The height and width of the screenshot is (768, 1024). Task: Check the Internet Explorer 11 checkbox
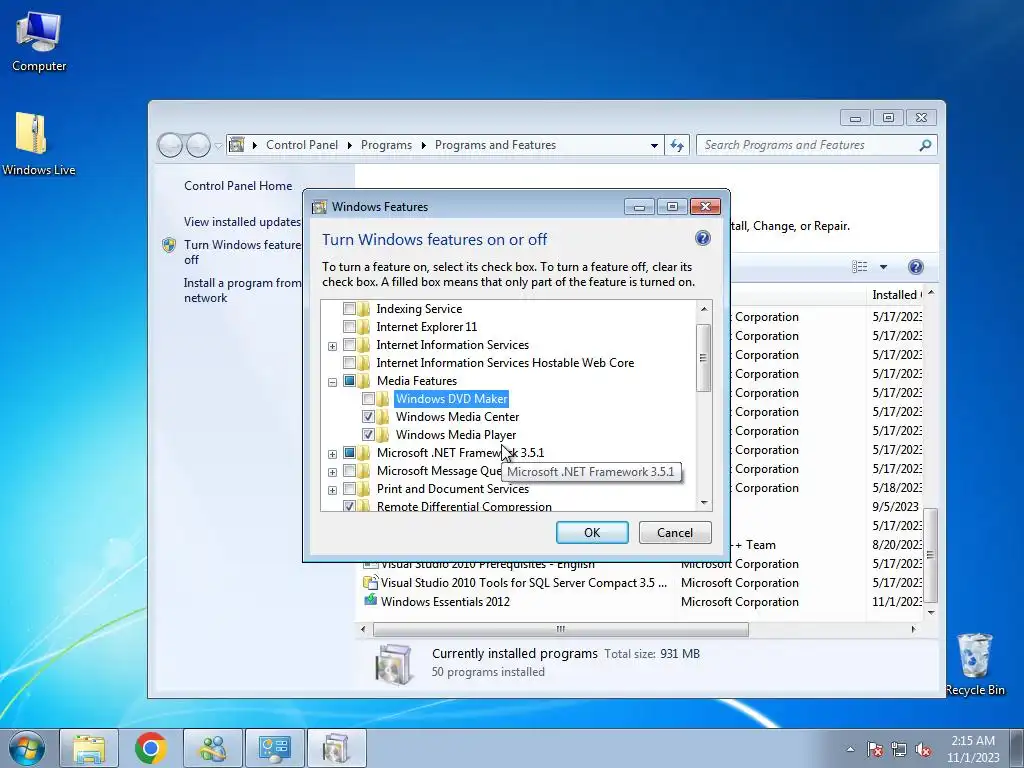point(349,327)
